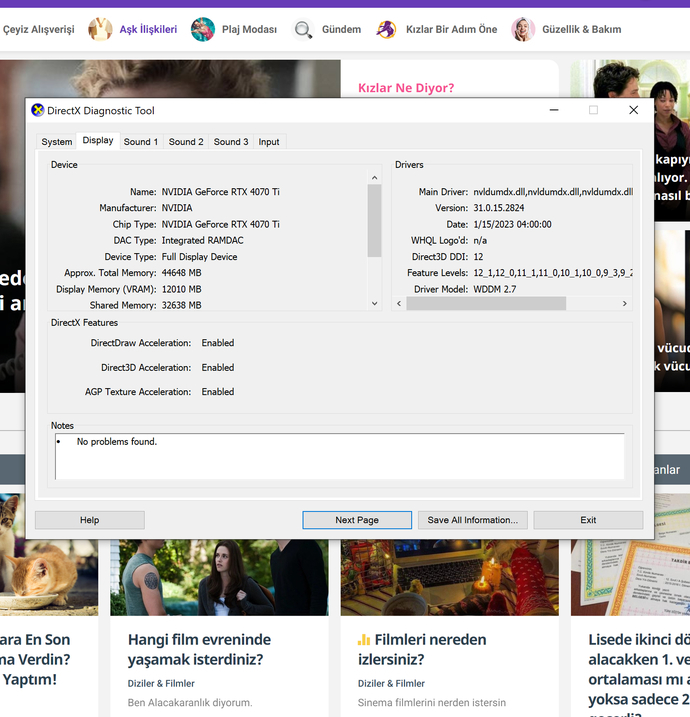Open Güzellik & Bakım link
The width and height of the screenshot is (690, 717).
pos(582,29)
